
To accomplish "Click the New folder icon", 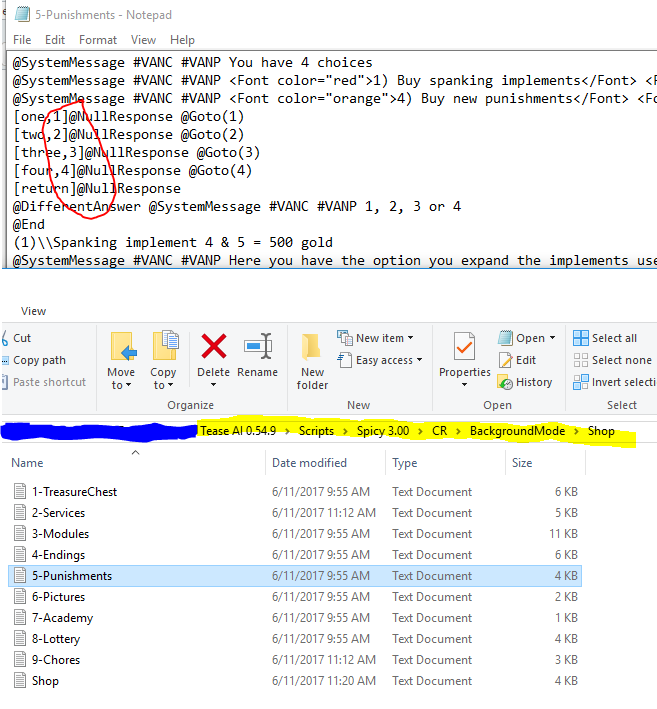I will (x=311, y=347).
